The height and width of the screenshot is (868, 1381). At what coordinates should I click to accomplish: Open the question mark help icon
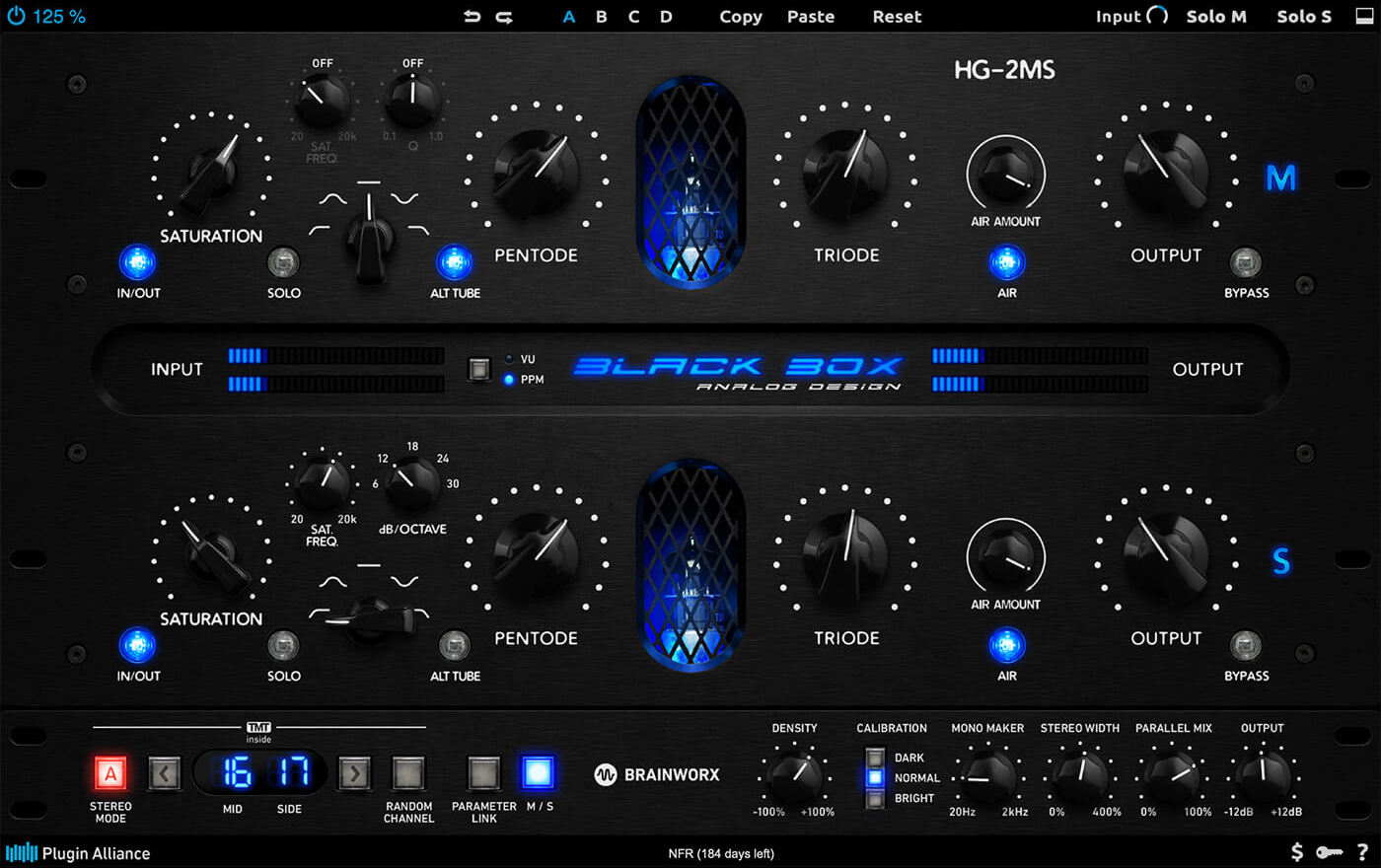tap(1362, 852)
